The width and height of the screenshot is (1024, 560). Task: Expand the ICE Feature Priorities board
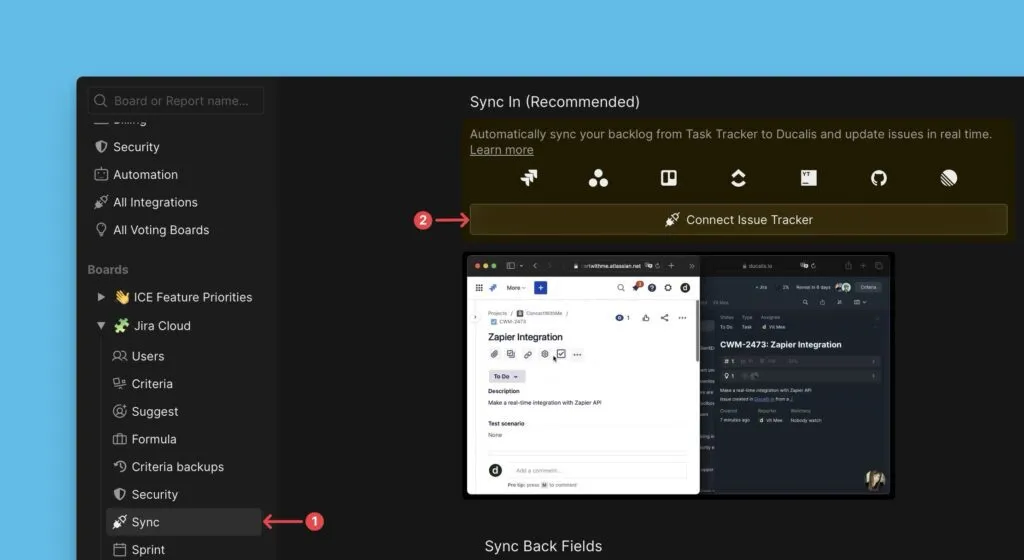pos(101,297)
